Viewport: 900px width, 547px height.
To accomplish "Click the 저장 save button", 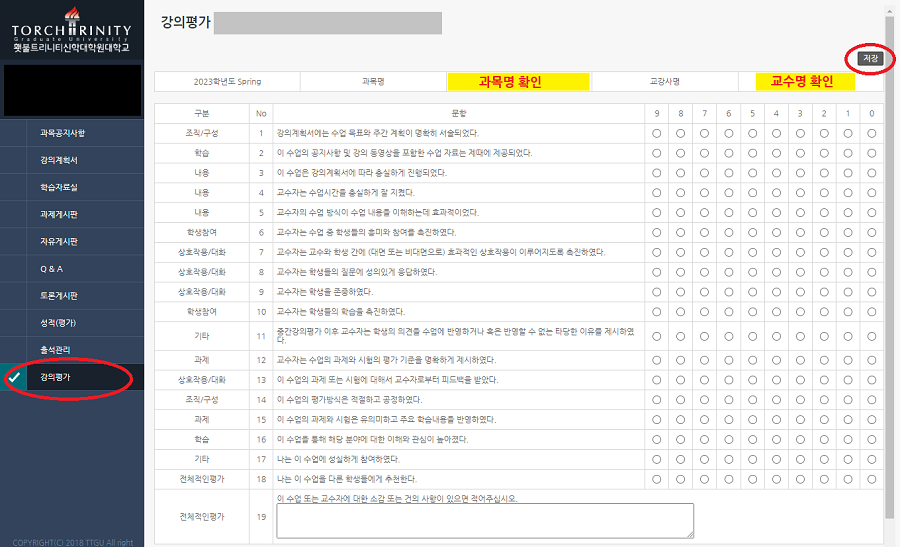I will [870, 59].
